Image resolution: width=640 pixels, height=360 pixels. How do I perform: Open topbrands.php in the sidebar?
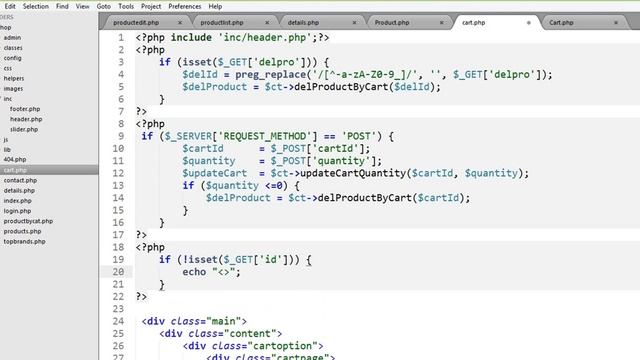[24, 242]
